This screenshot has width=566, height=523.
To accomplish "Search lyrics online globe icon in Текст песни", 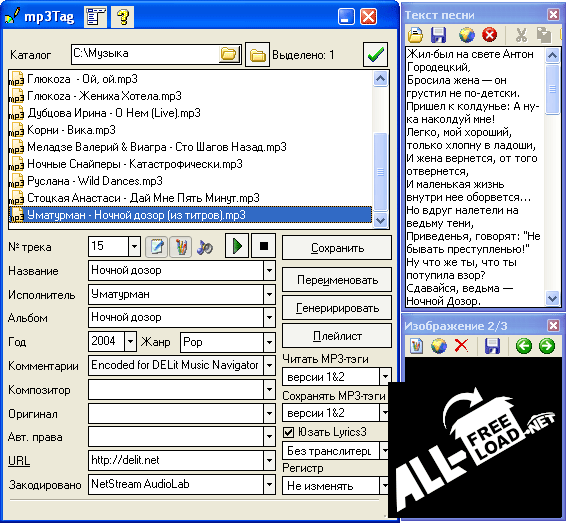I will coord(466,35).
